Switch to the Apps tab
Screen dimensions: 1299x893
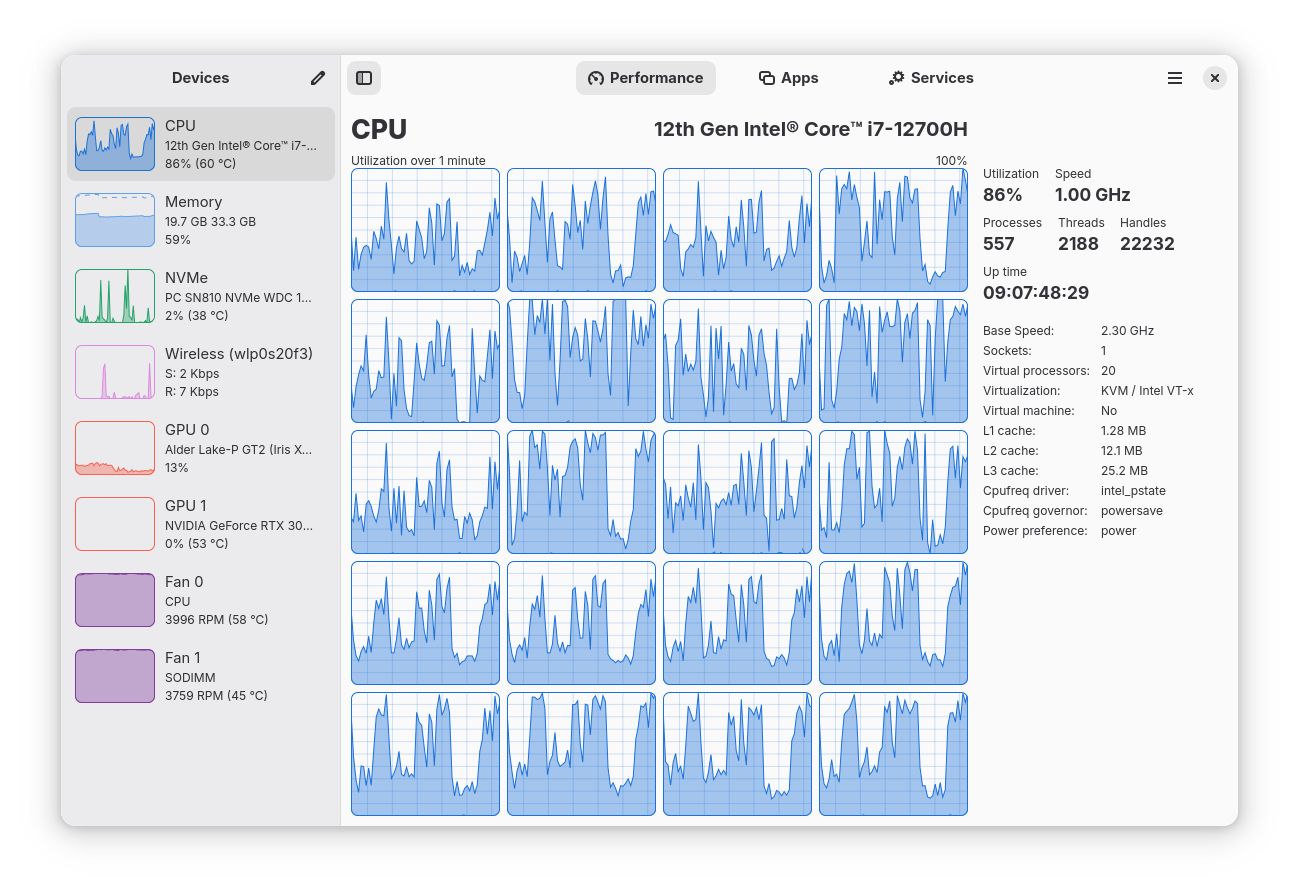(788, 78)
